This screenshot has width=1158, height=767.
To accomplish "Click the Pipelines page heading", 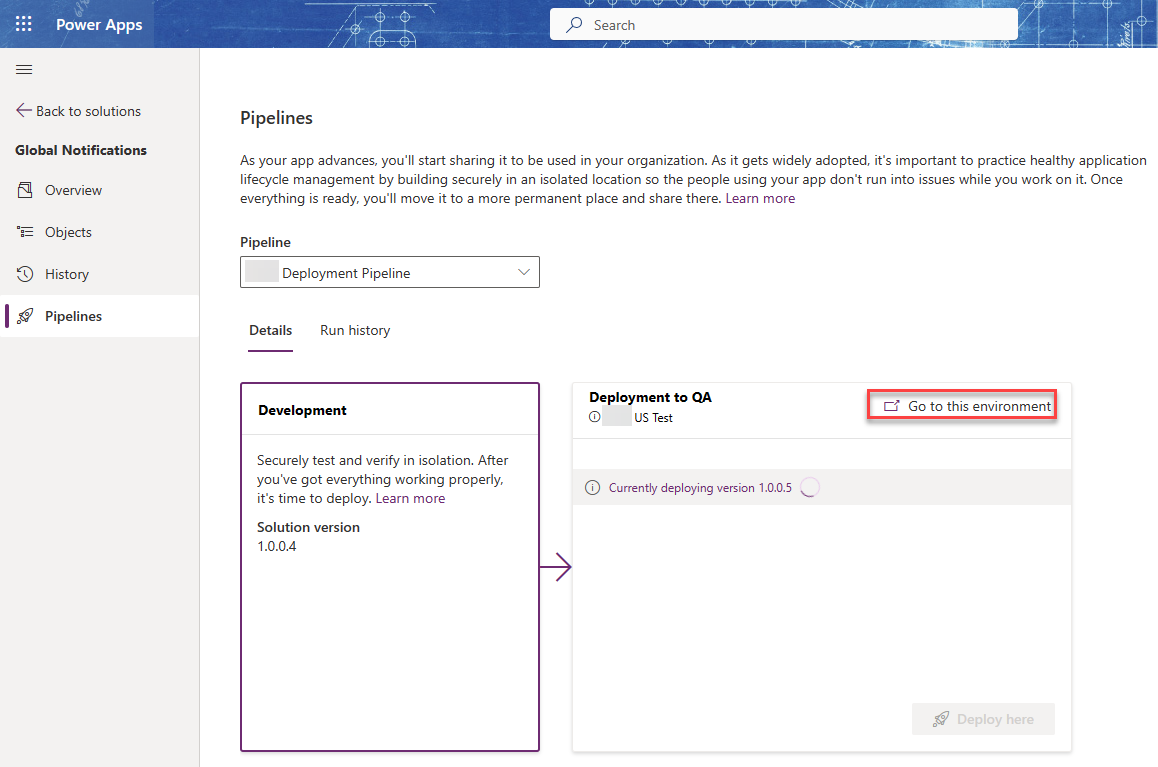I will coord(276,118).
